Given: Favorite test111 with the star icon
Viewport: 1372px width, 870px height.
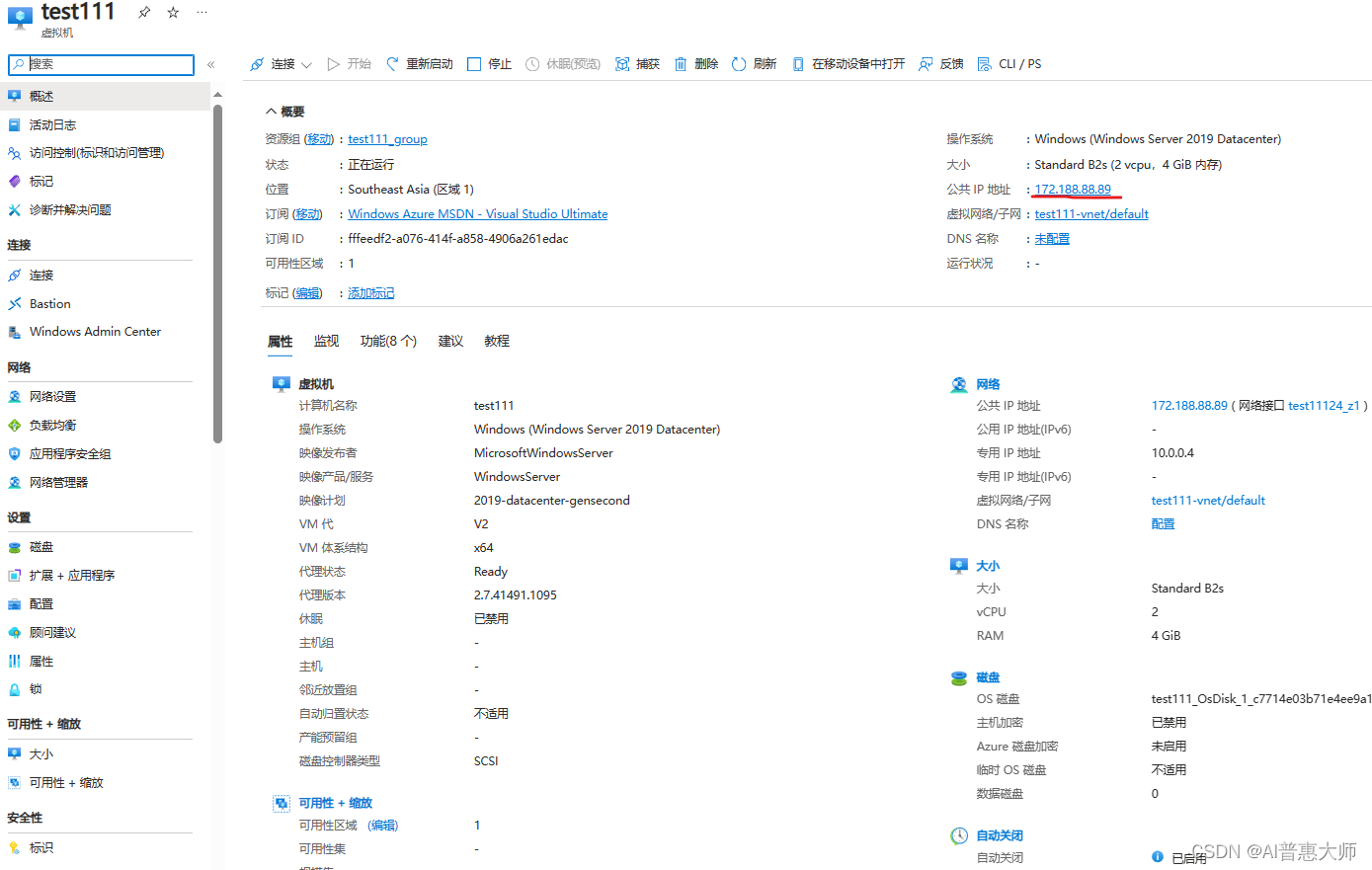Looking at the screenshot, I should (173, 12).
